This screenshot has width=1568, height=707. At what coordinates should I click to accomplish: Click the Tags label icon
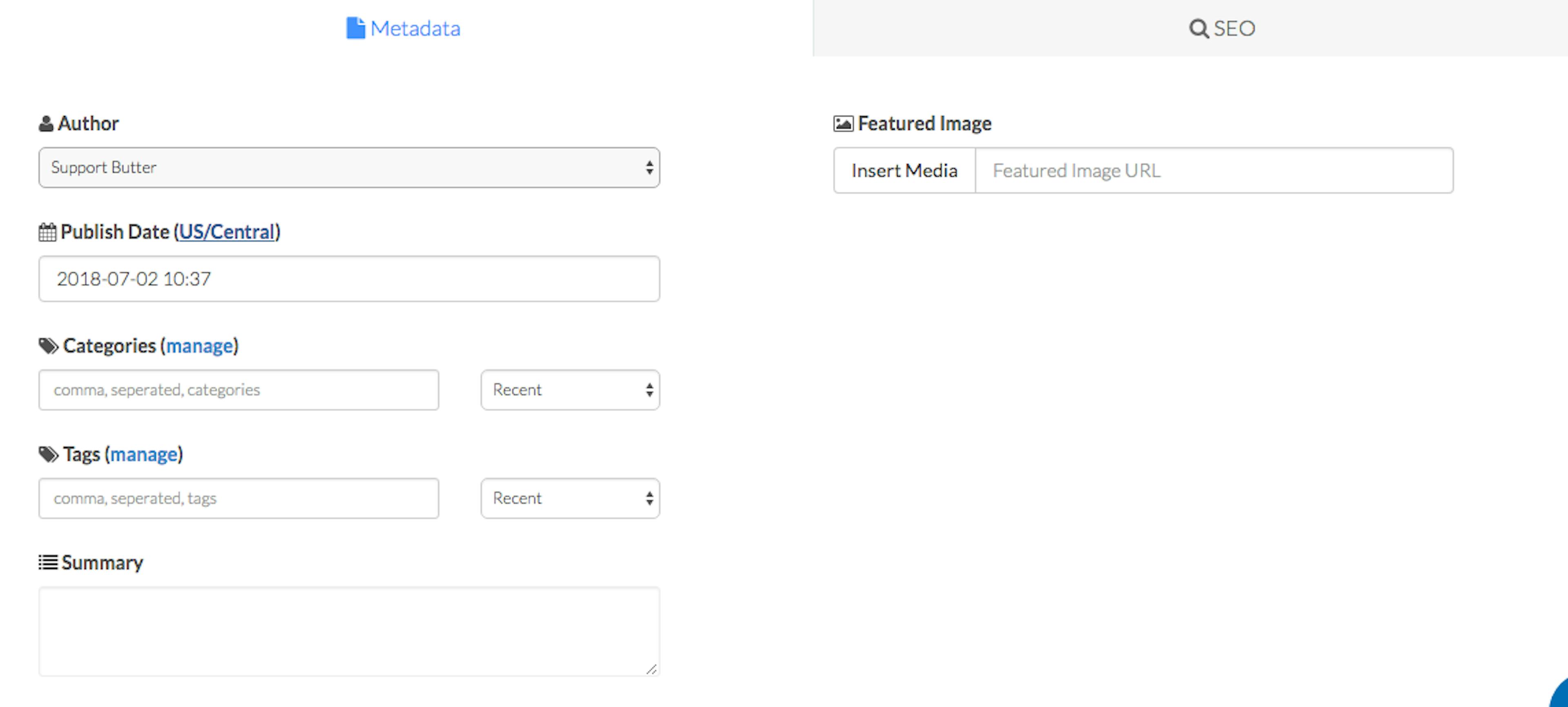49,454
